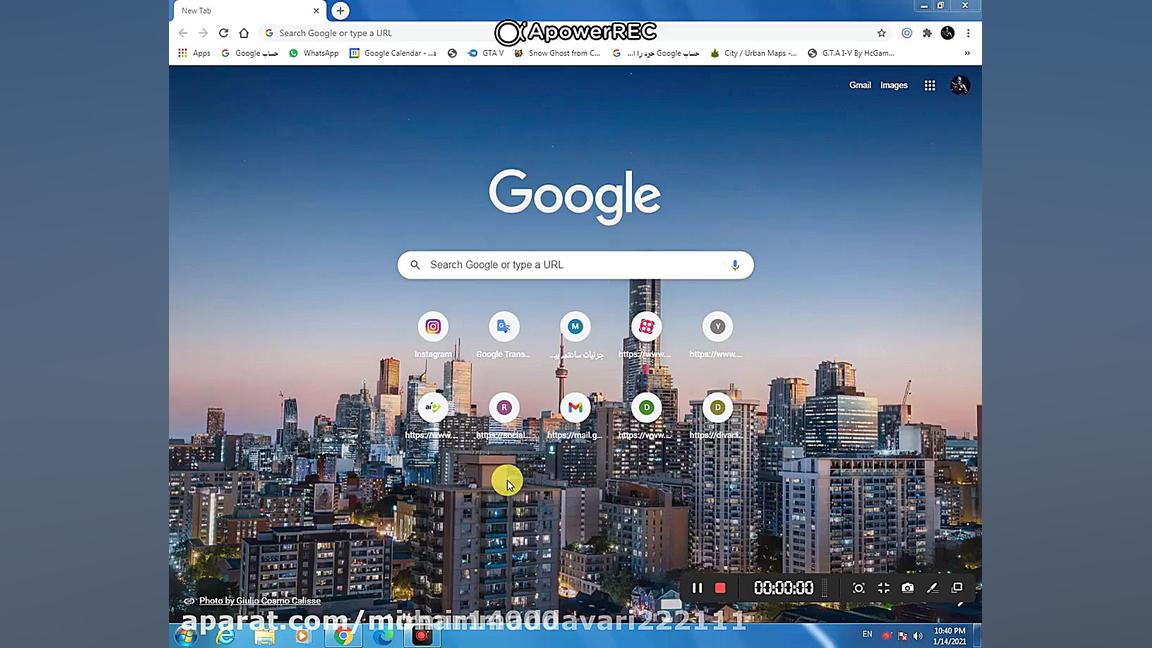
Task: Open the Google apps grid
Action: [x=928, y=85]
